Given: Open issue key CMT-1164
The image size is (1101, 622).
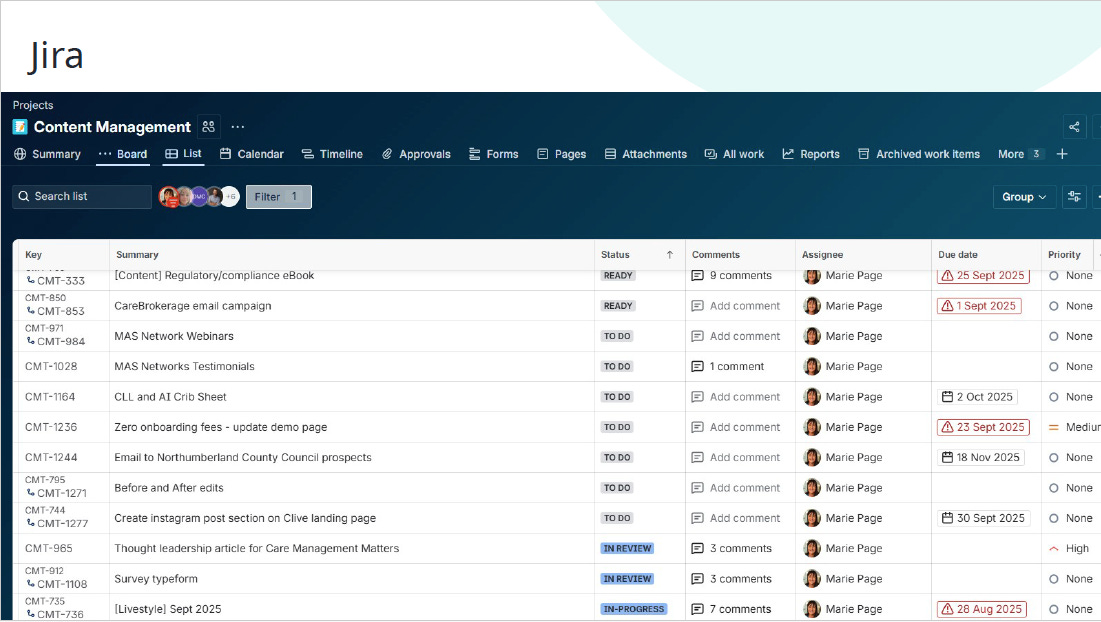Looking at the screenshot, I should pyautogui.click(x=50, y=397).
